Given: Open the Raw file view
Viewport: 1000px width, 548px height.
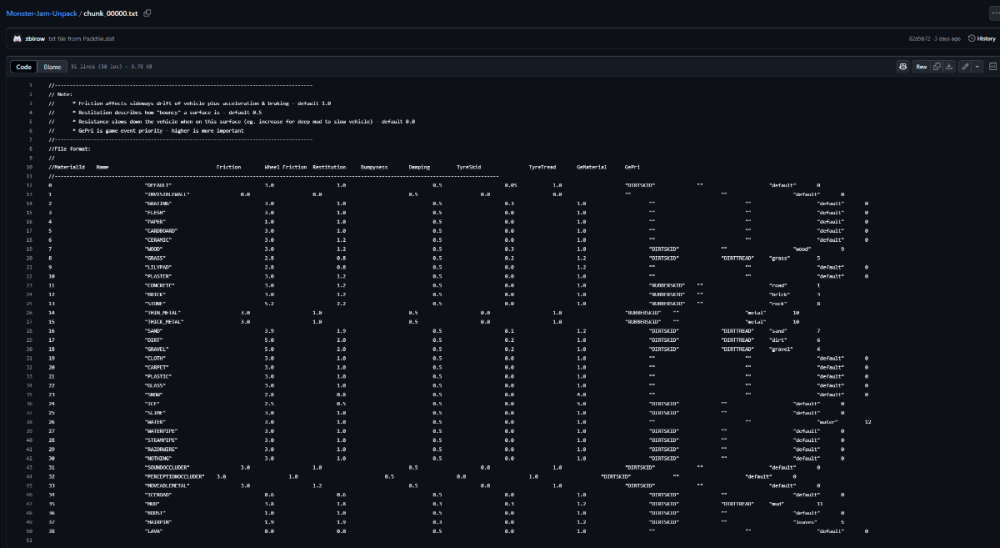Looking at the screenshot, I should 921,67.
